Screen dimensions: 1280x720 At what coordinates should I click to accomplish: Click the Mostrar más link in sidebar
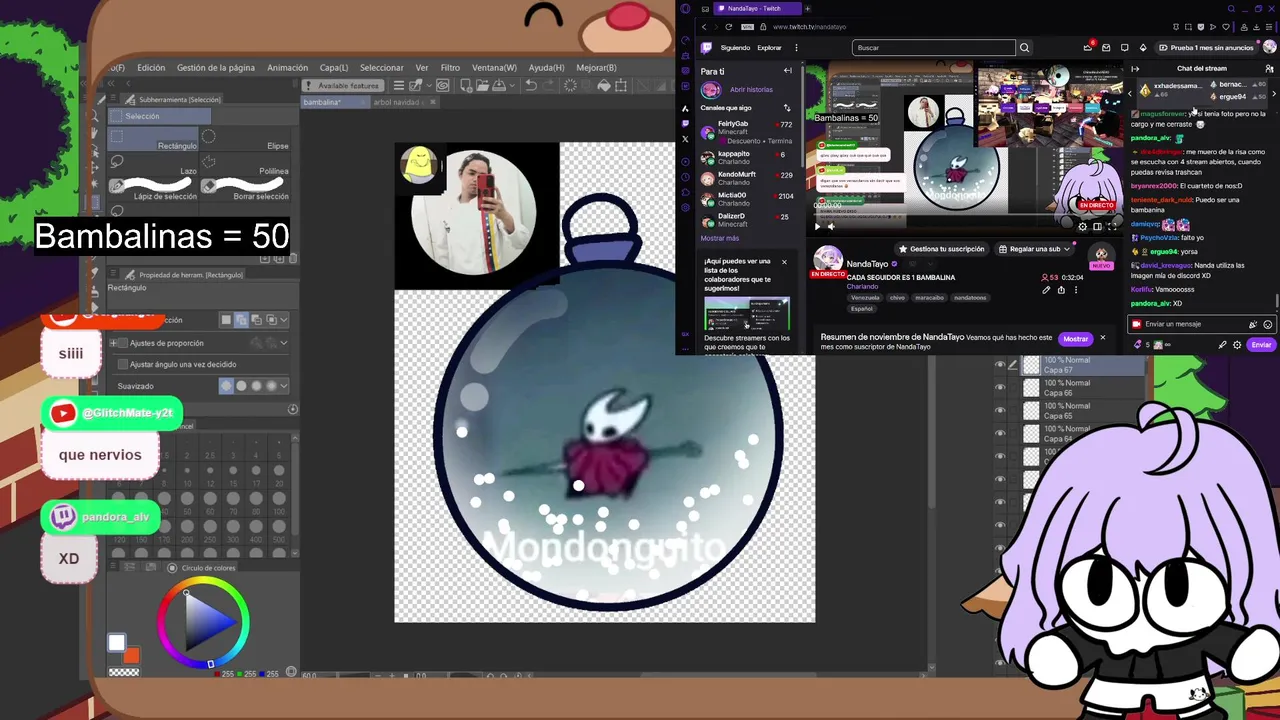pos(720,238)
